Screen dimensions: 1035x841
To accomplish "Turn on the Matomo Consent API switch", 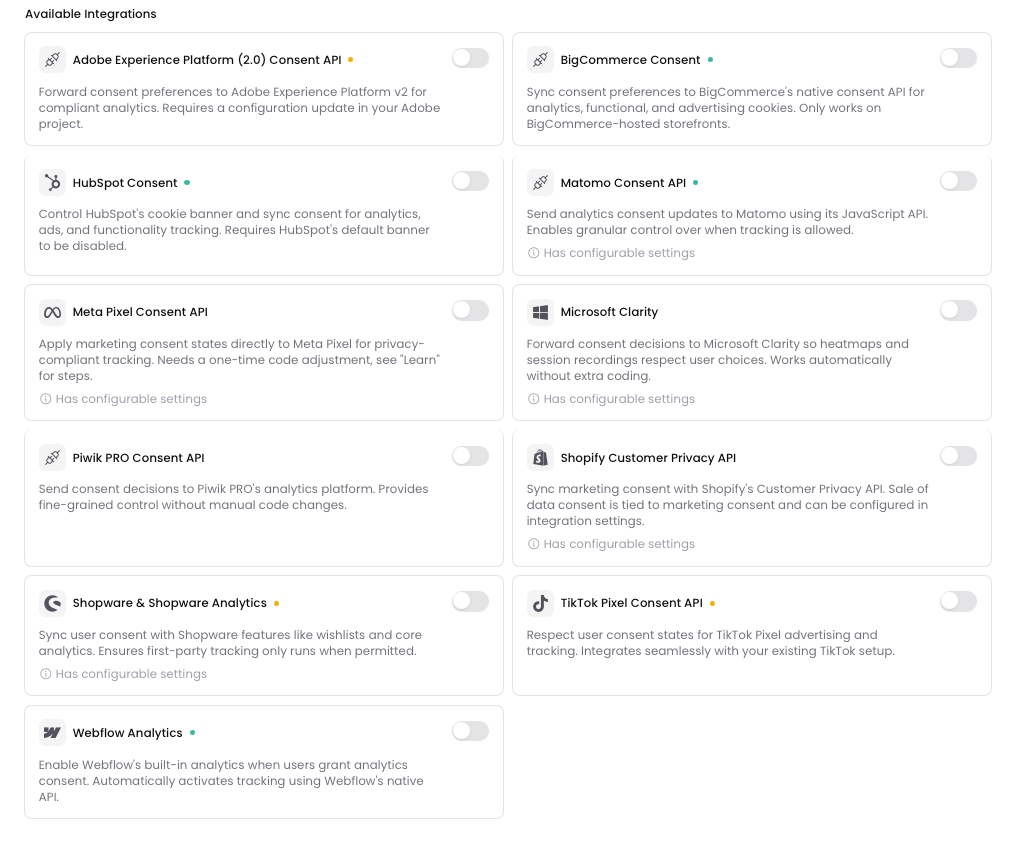I will [x=958, y=181].
